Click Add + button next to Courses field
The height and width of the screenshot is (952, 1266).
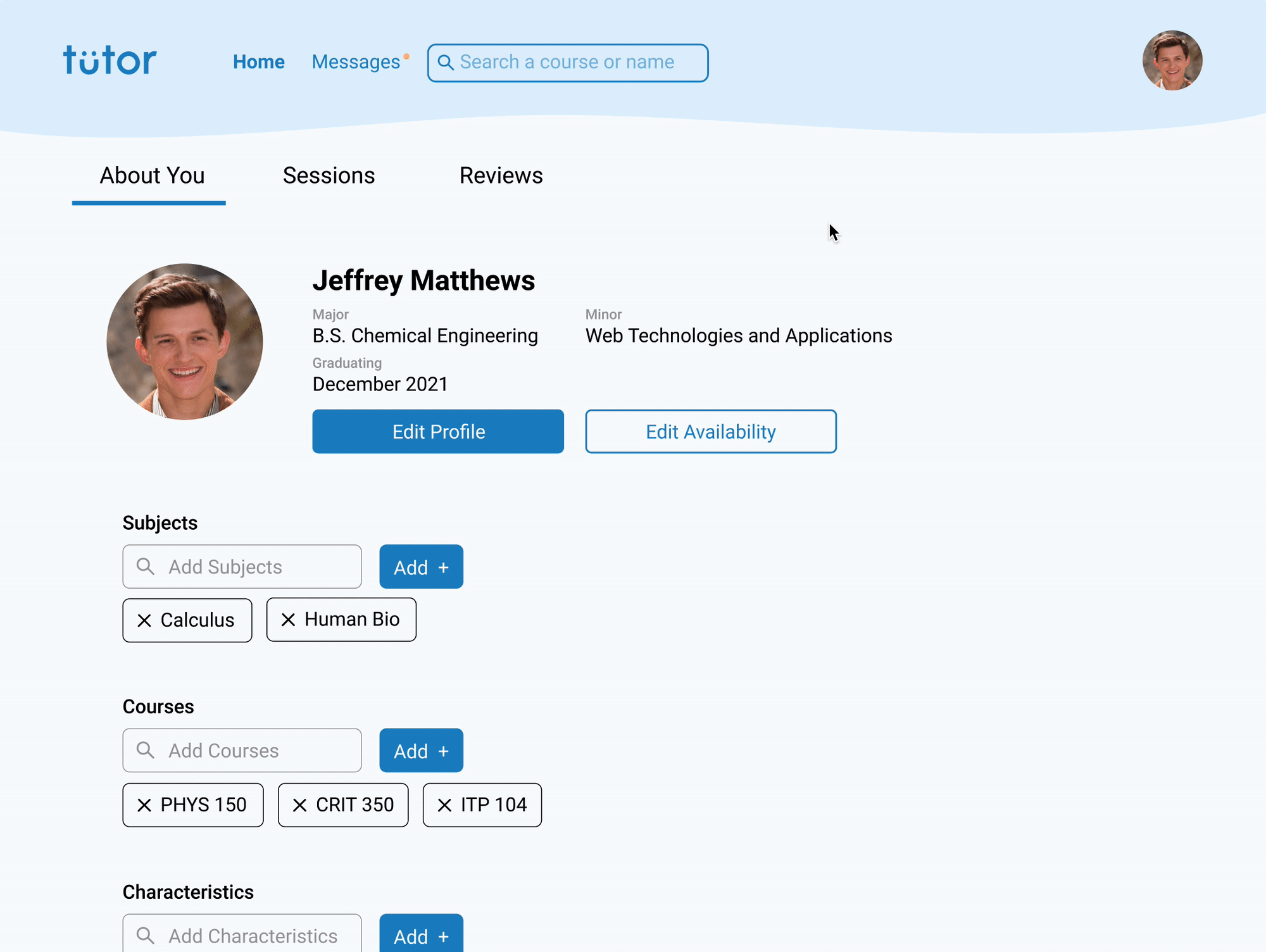point(421,751)
